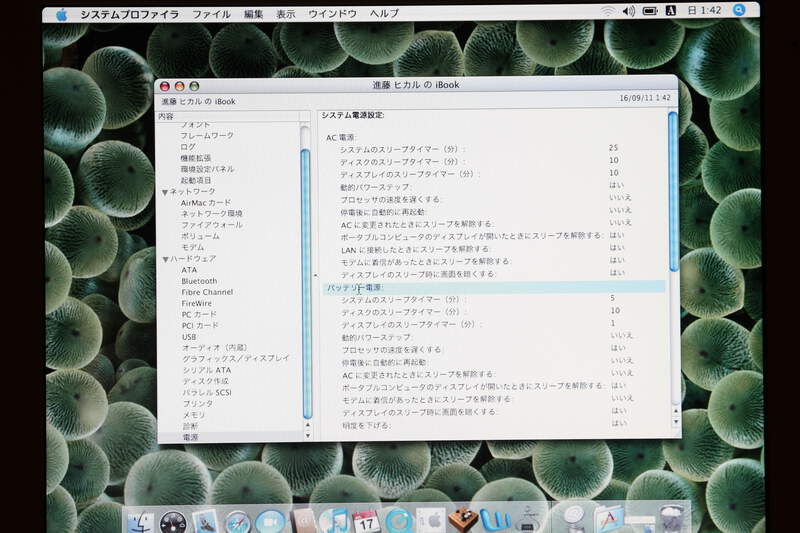Open iTunes from the Dock
Viewport: 800px width, 533px height.
tap(334, 521)
